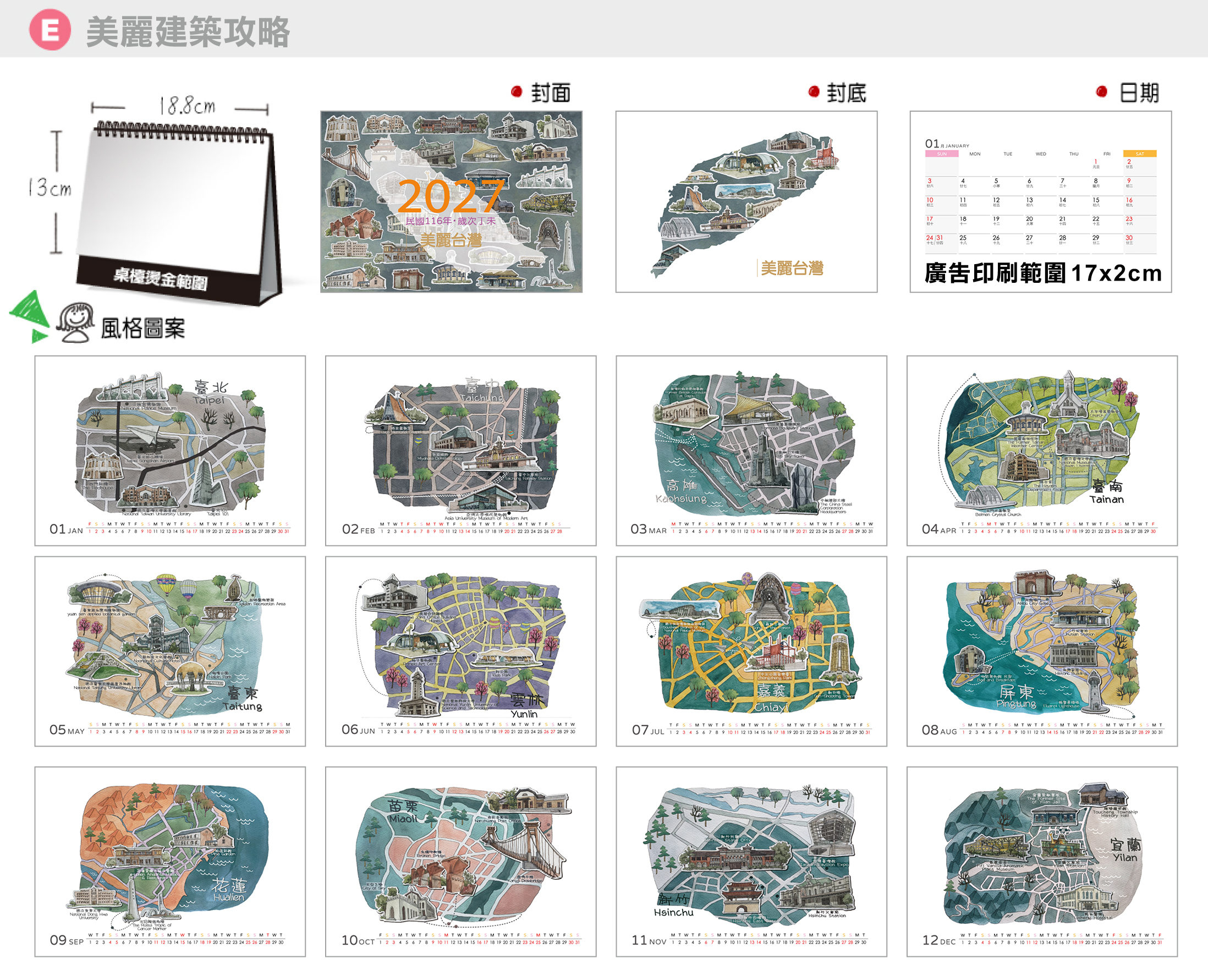The height and width of the screenshot is (980, 1208).
Task: Select the 05 MAY Taitung map page
Action: point(171,651)
